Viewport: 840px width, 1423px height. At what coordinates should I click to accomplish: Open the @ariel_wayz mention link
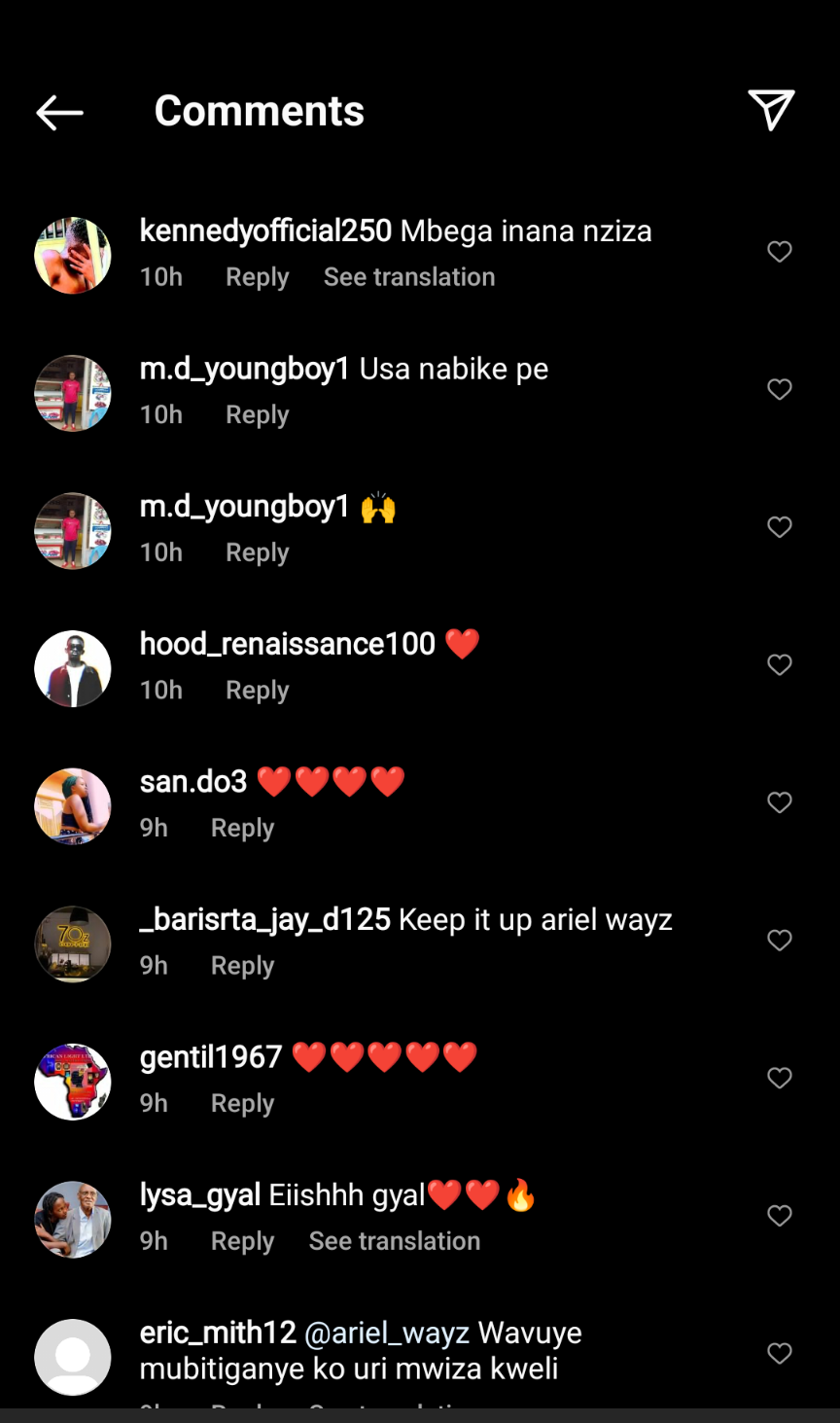point(387,1333)
